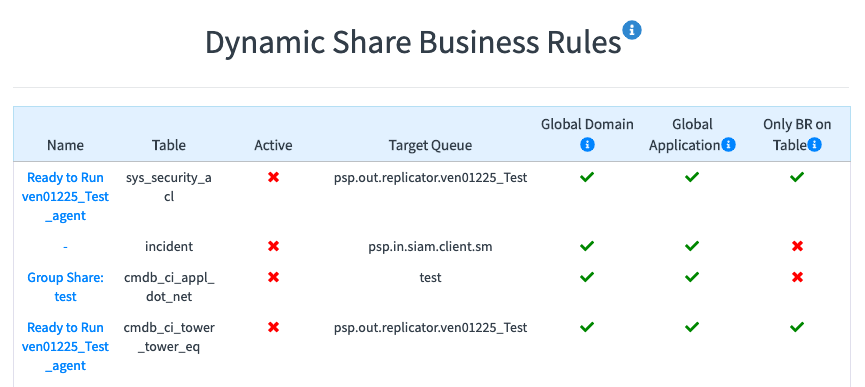Click Only BR on Table red X for Group Share row

[x=797, y=277]
